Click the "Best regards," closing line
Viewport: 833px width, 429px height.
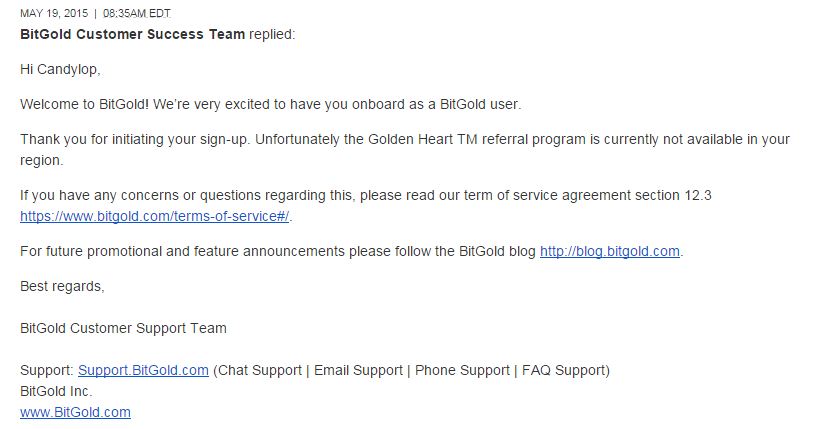(62, 286)
